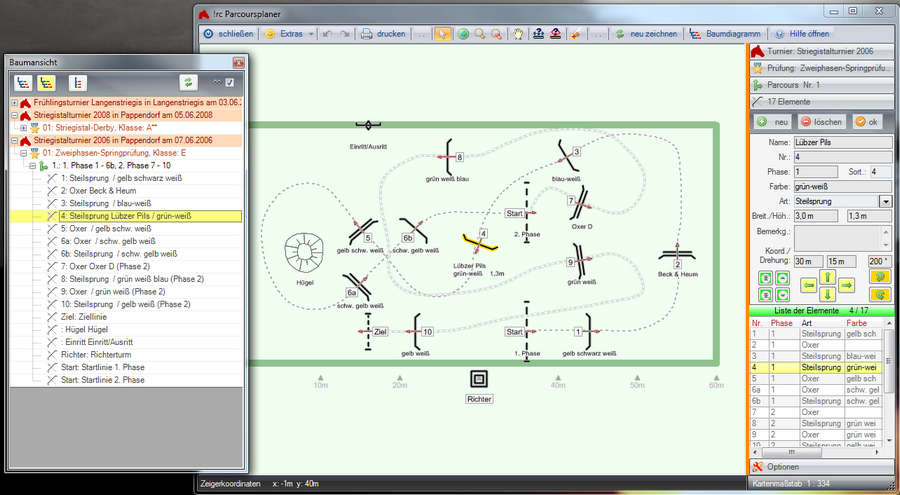900x495 pixels.
Task: Move element up with green arrow
Action: tap(827, 277)
